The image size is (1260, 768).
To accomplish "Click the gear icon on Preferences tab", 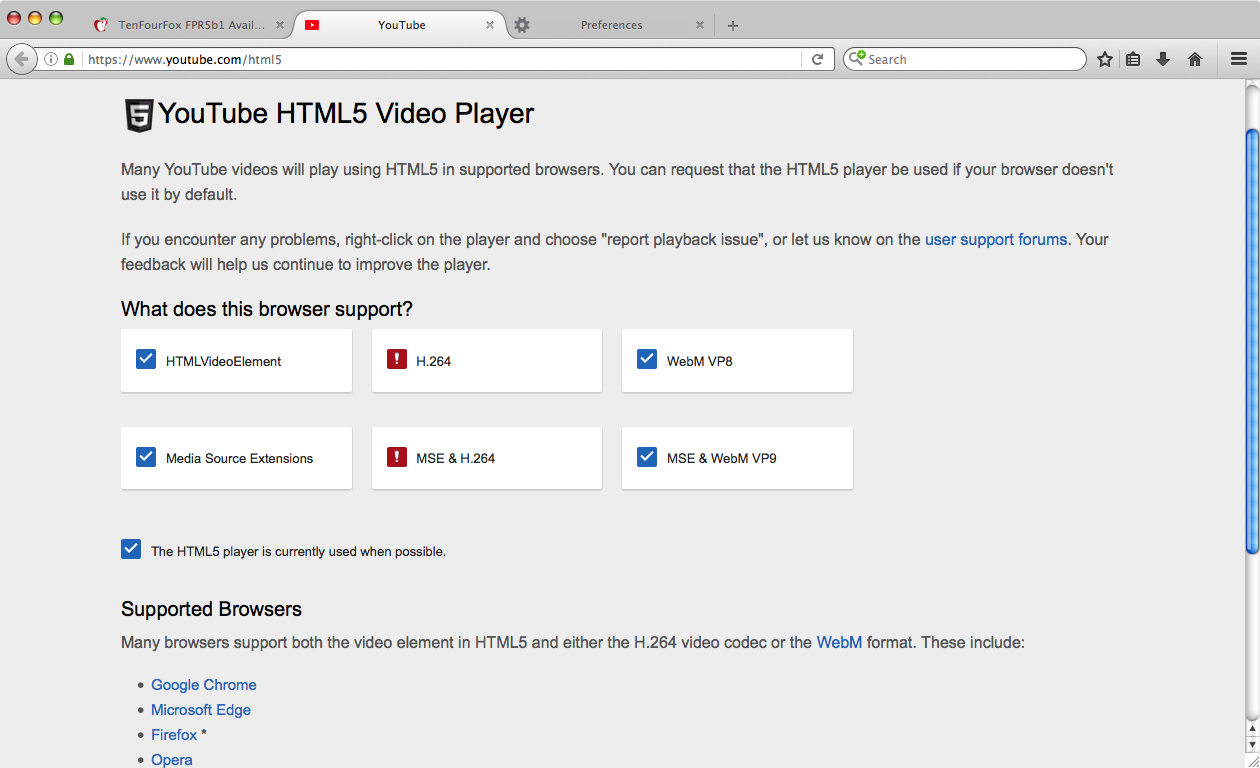I will click(522, 25).
